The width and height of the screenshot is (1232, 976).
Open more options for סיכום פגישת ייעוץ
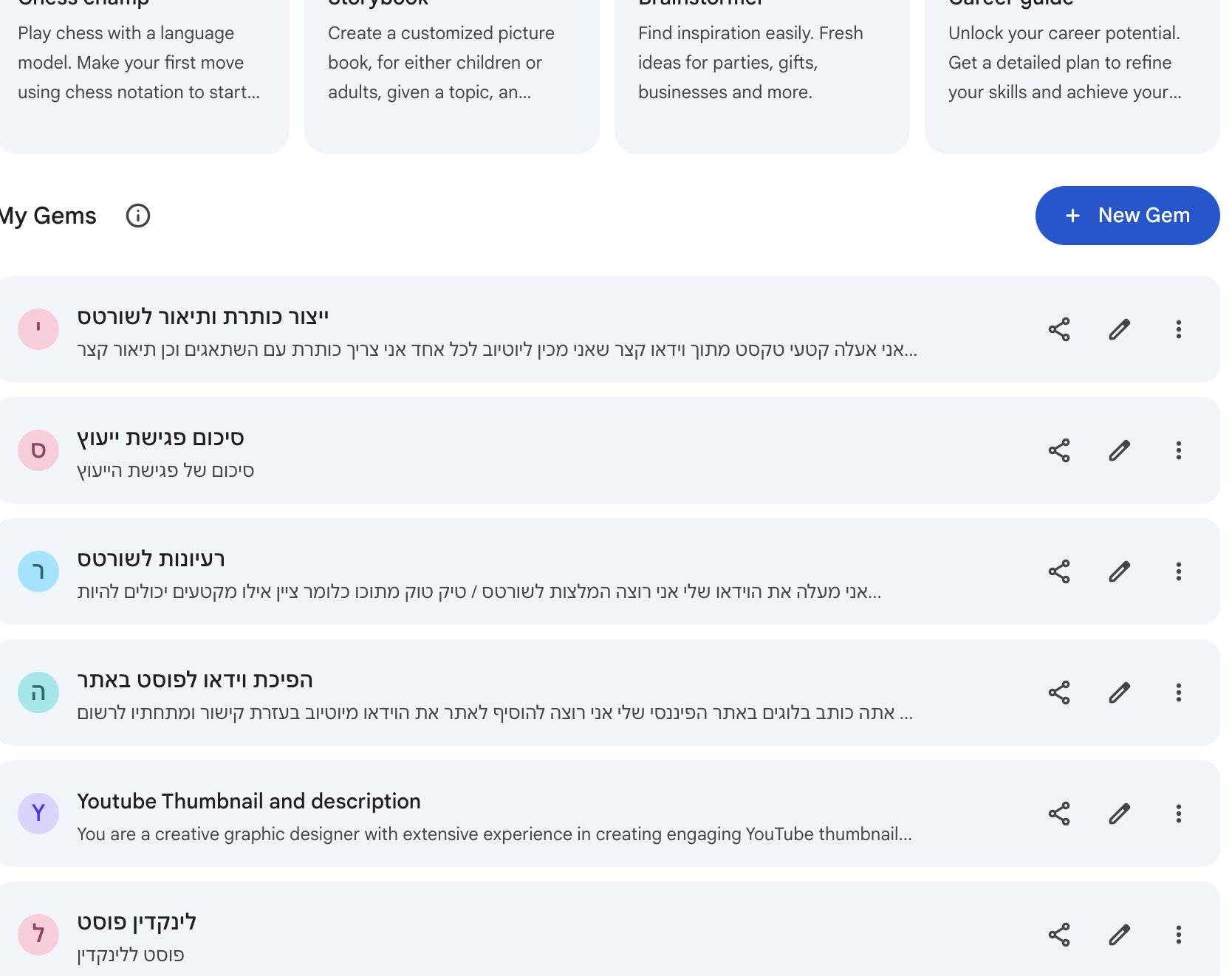click(1179, 450)
